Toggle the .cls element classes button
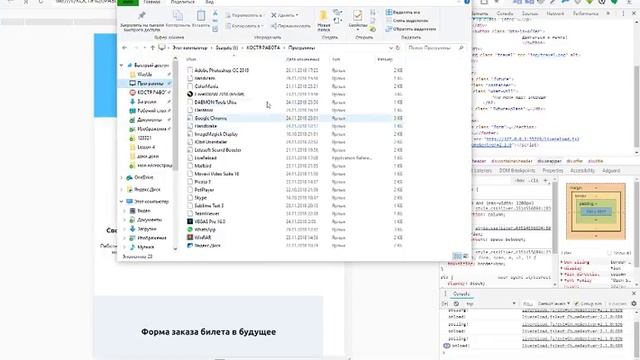This screenshot has width=640, height=360. pos(534,180)
